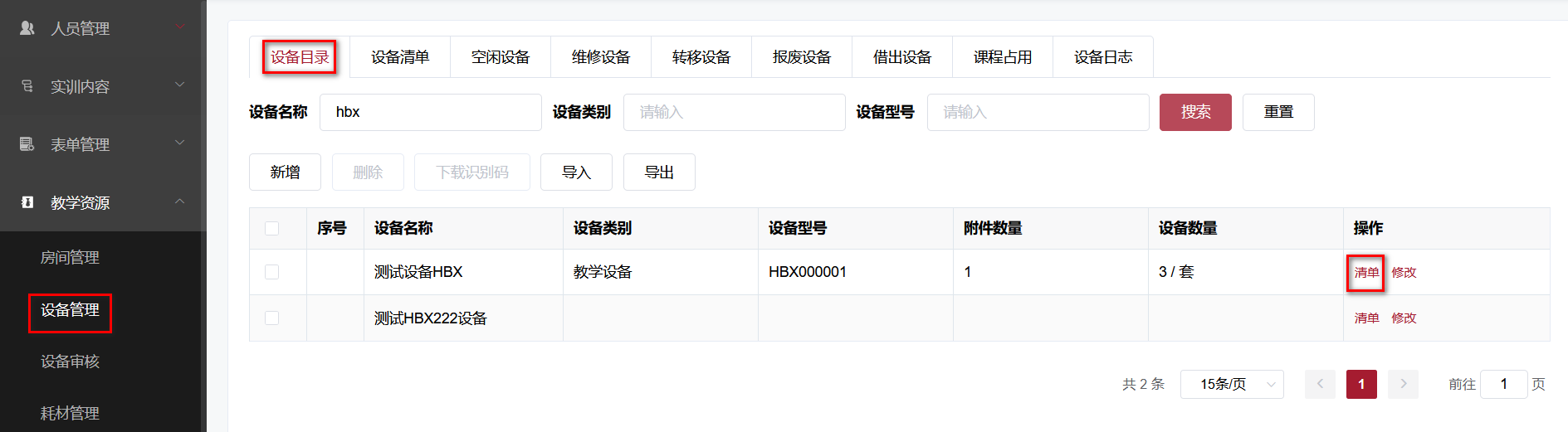Click 修改 link for 测试HBX222设备
1568x432 pixels.
pyautogui.click(x=1404, y=318)
